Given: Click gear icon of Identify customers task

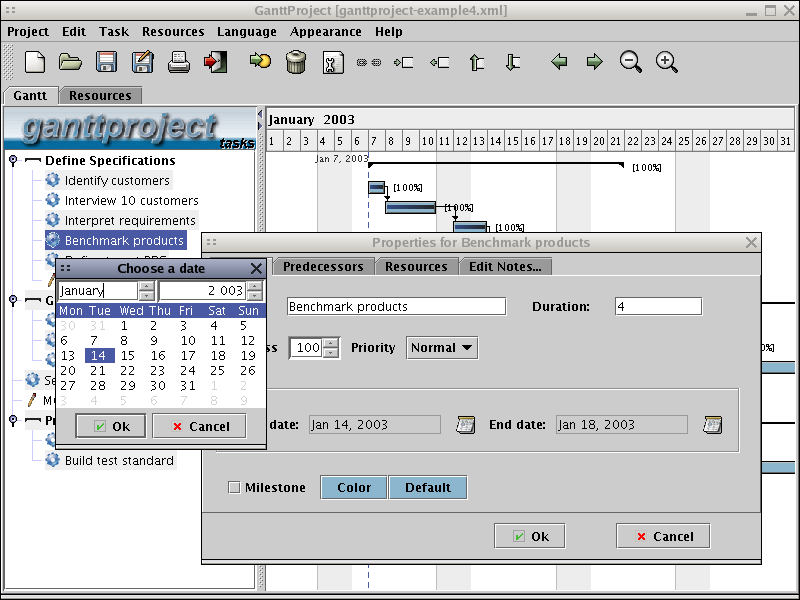Looking at the screenshot, I should 53,180.
